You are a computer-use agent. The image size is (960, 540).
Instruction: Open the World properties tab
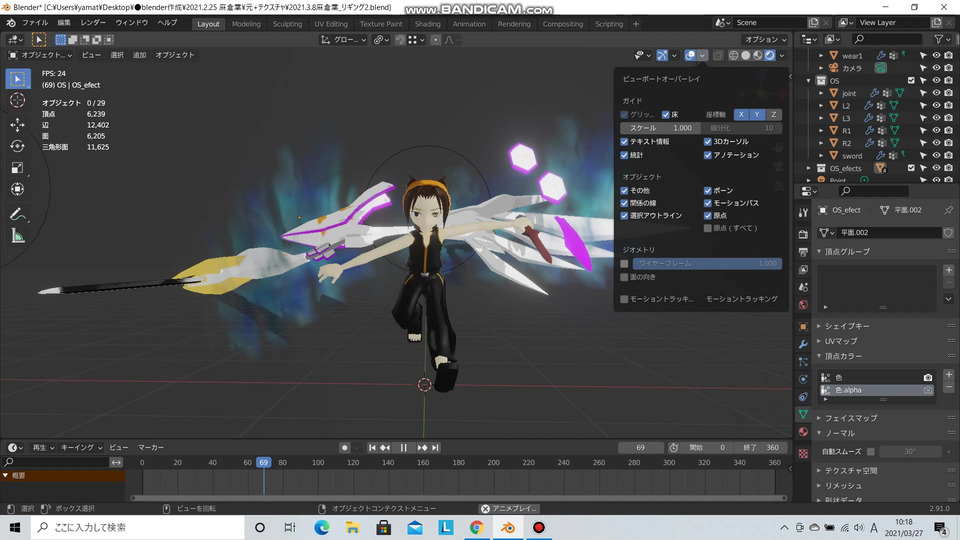803,305
